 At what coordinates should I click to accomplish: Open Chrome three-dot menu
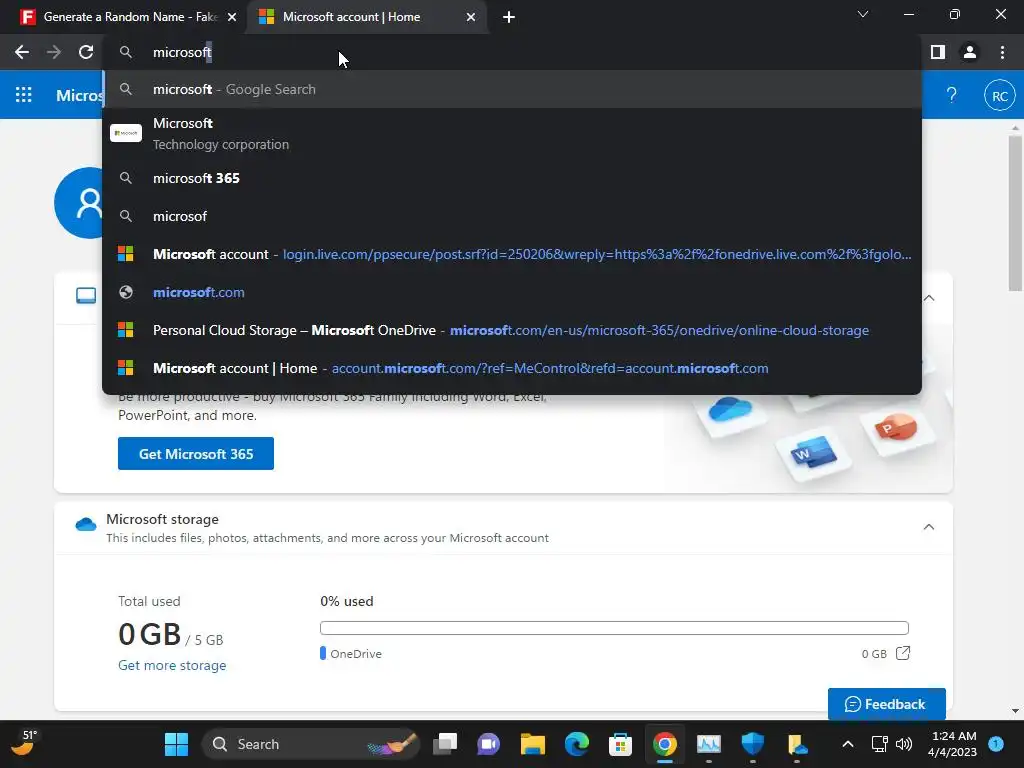tap(1002, 52)
